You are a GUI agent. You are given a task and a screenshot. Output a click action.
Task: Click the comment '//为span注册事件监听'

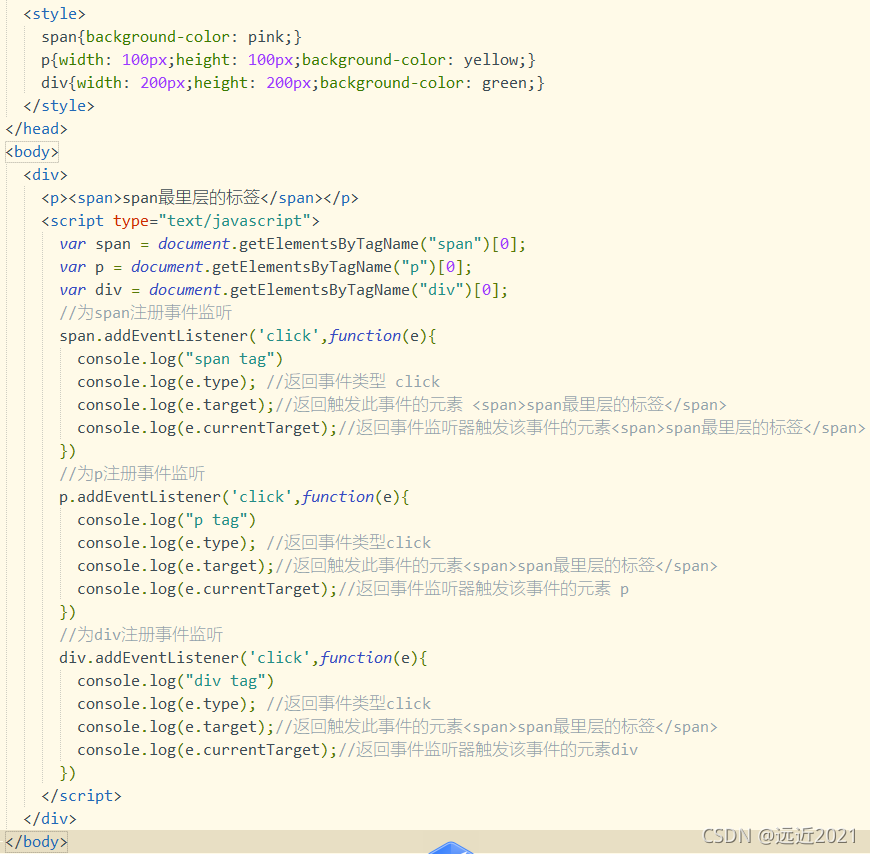coord(146,313)
